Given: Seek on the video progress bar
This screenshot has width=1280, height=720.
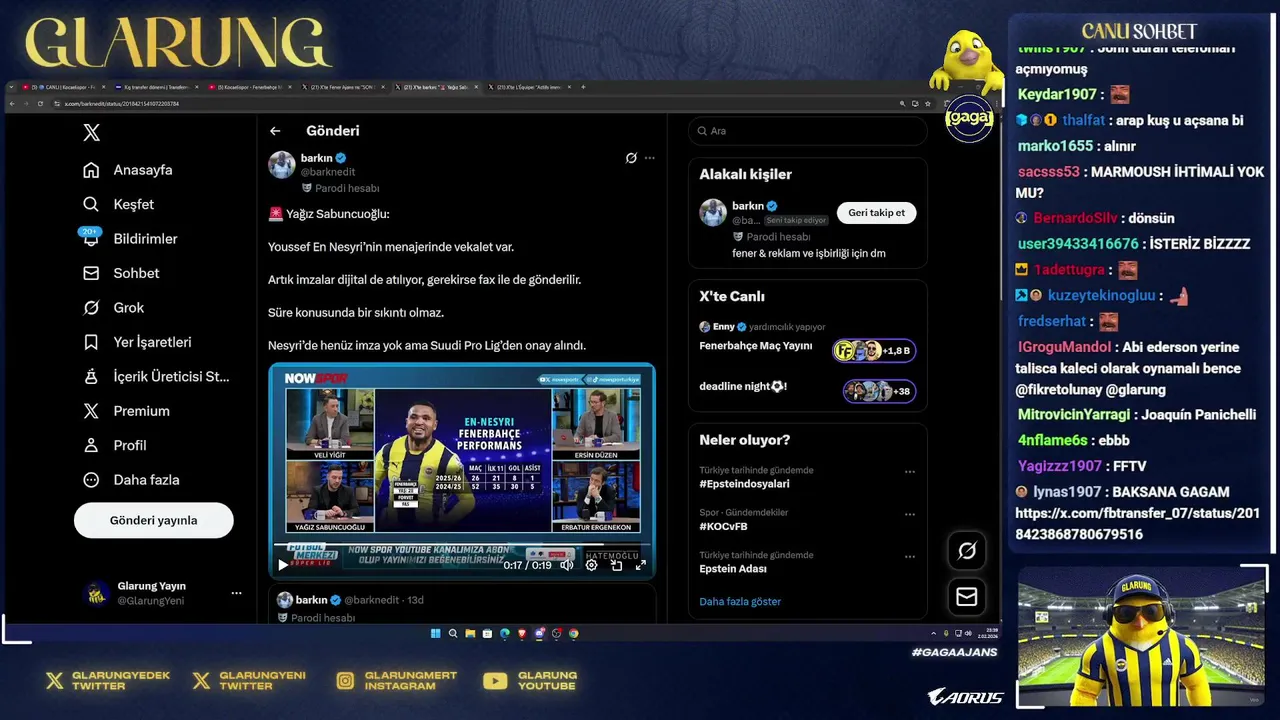Looking at the screenshot, I should coord(462,546).
